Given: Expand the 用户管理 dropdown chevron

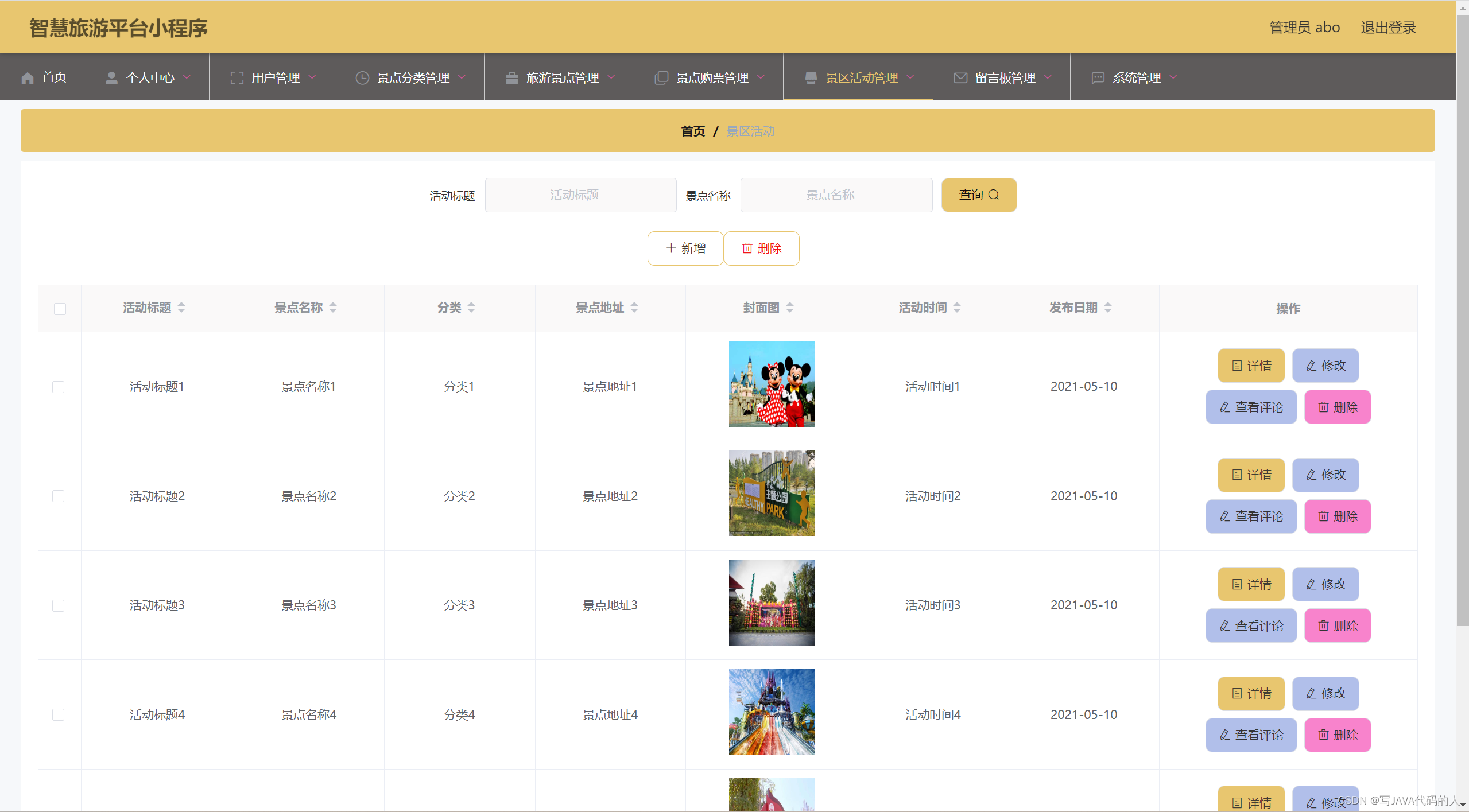Looking at the screenshot, I should point(312,77).
